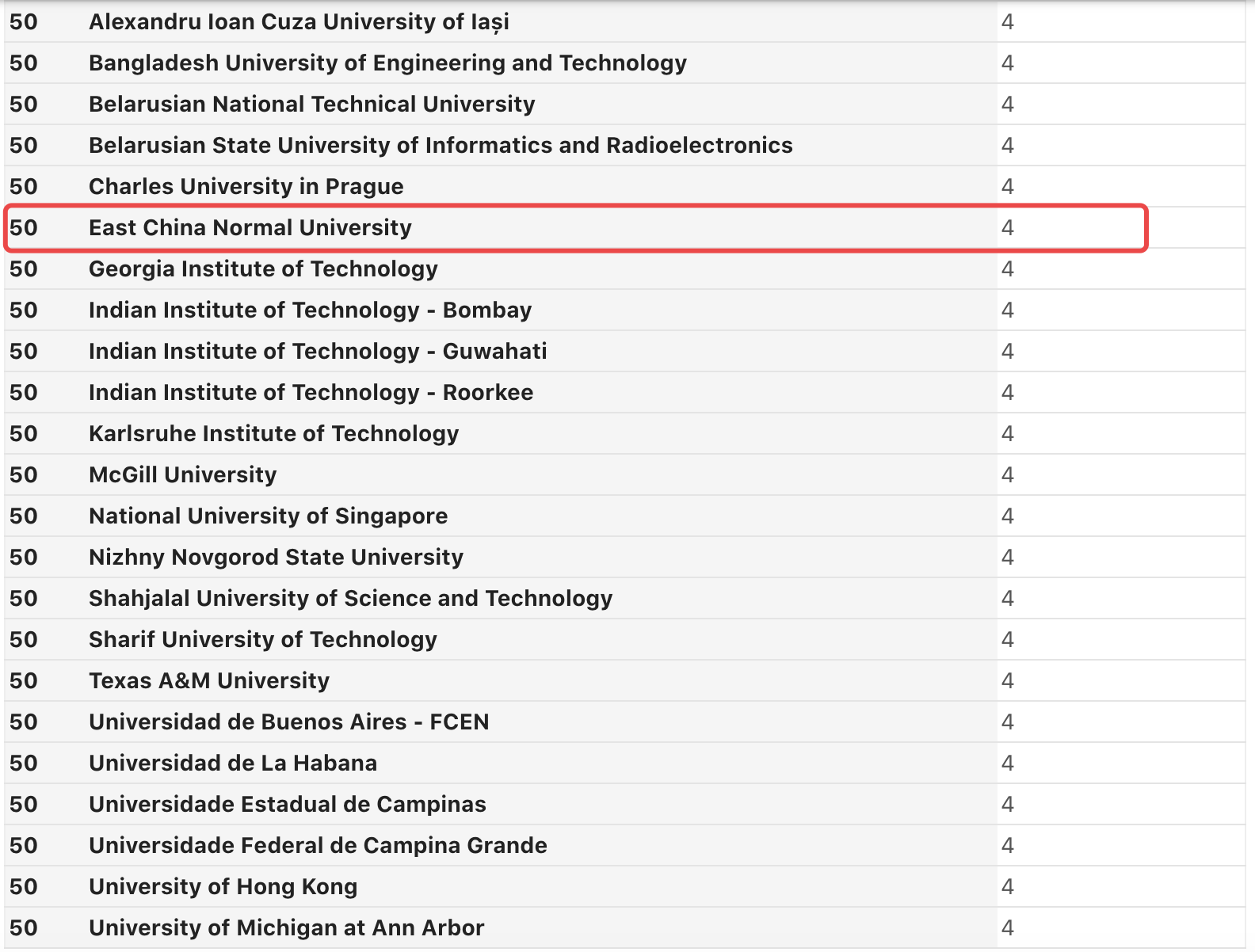Screen dimensions: 1255x952
Task: Select Indian Institute of Technology - Roorkee
Action: 311,393
